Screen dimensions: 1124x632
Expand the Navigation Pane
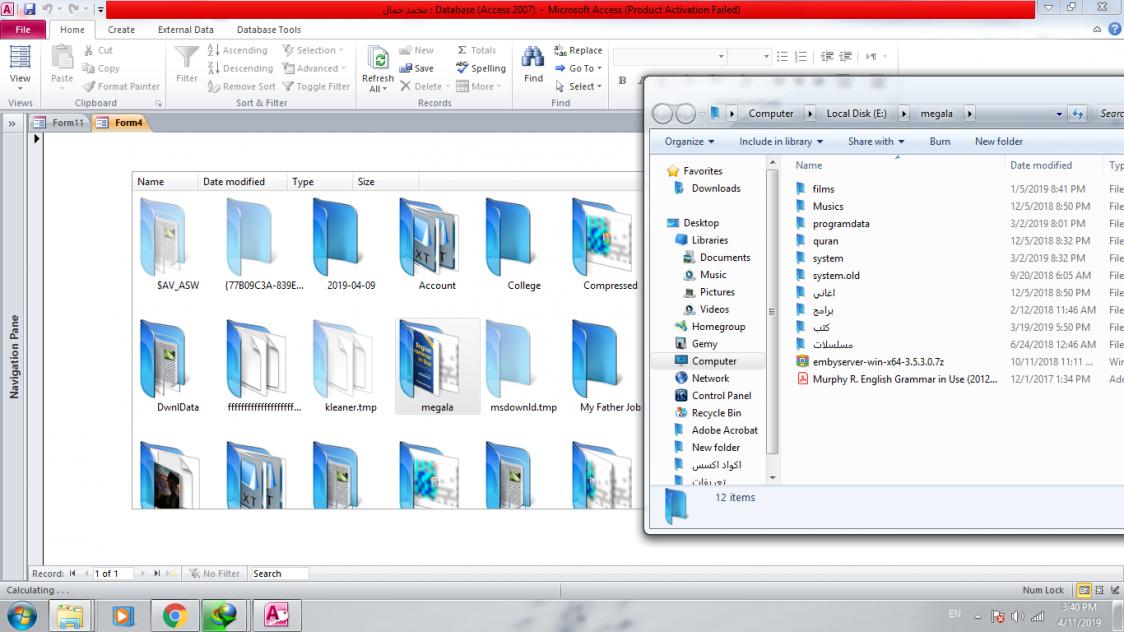click(13, 123)
